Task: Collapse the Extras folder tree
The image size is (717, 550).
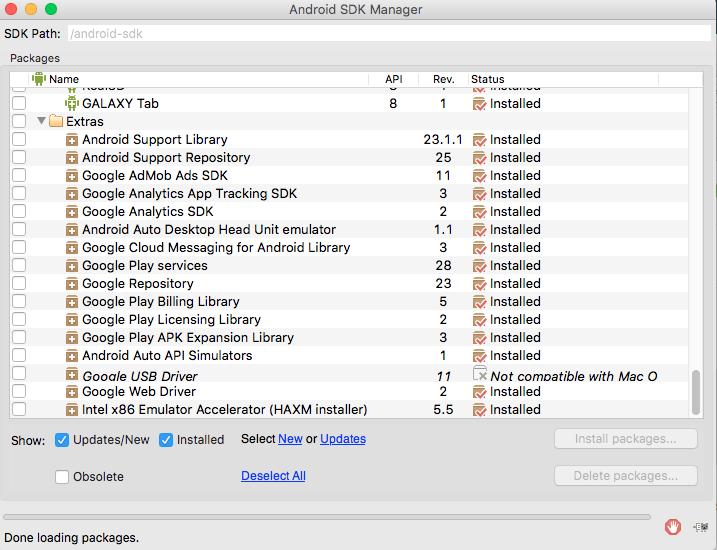Action: pos(41,121)
